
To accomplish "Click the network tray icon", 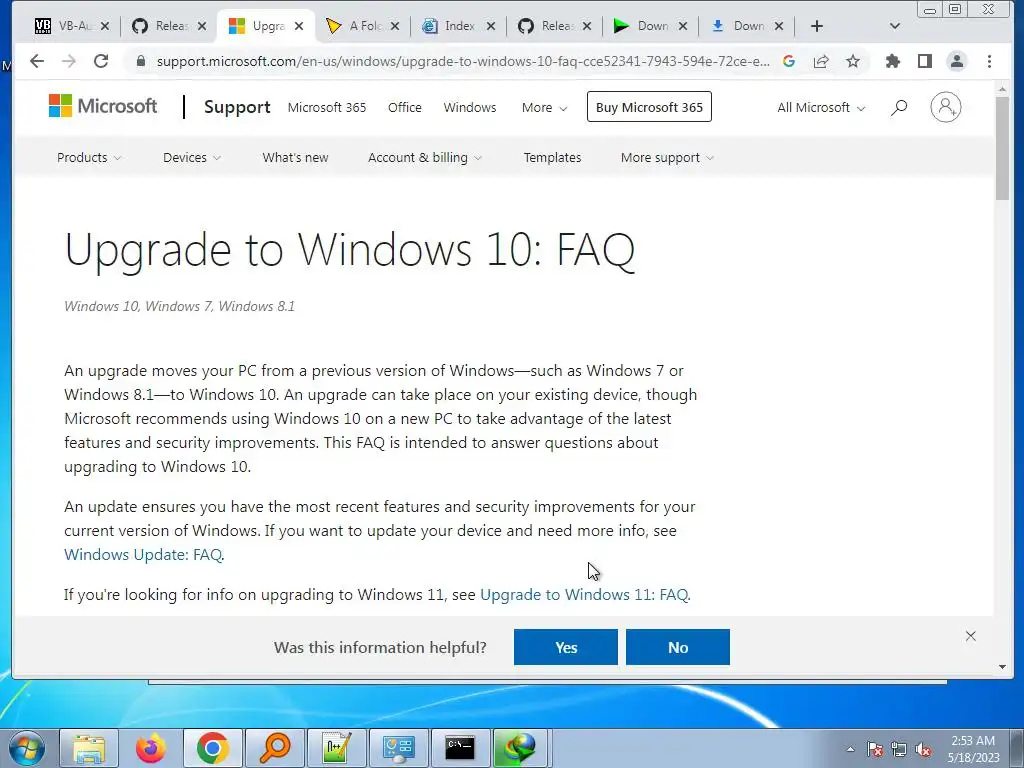I will pos(899,750).
